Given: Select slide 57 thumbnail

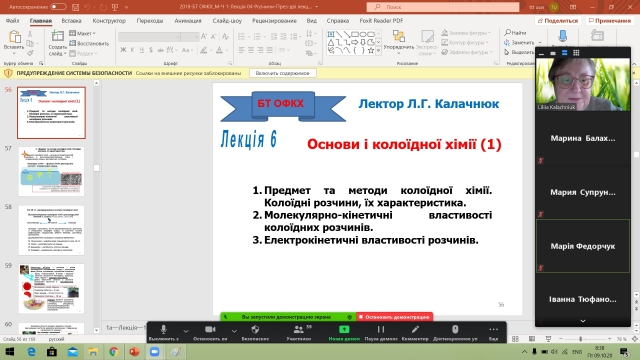Looking at the screenshot, I should tap(51, 171).
